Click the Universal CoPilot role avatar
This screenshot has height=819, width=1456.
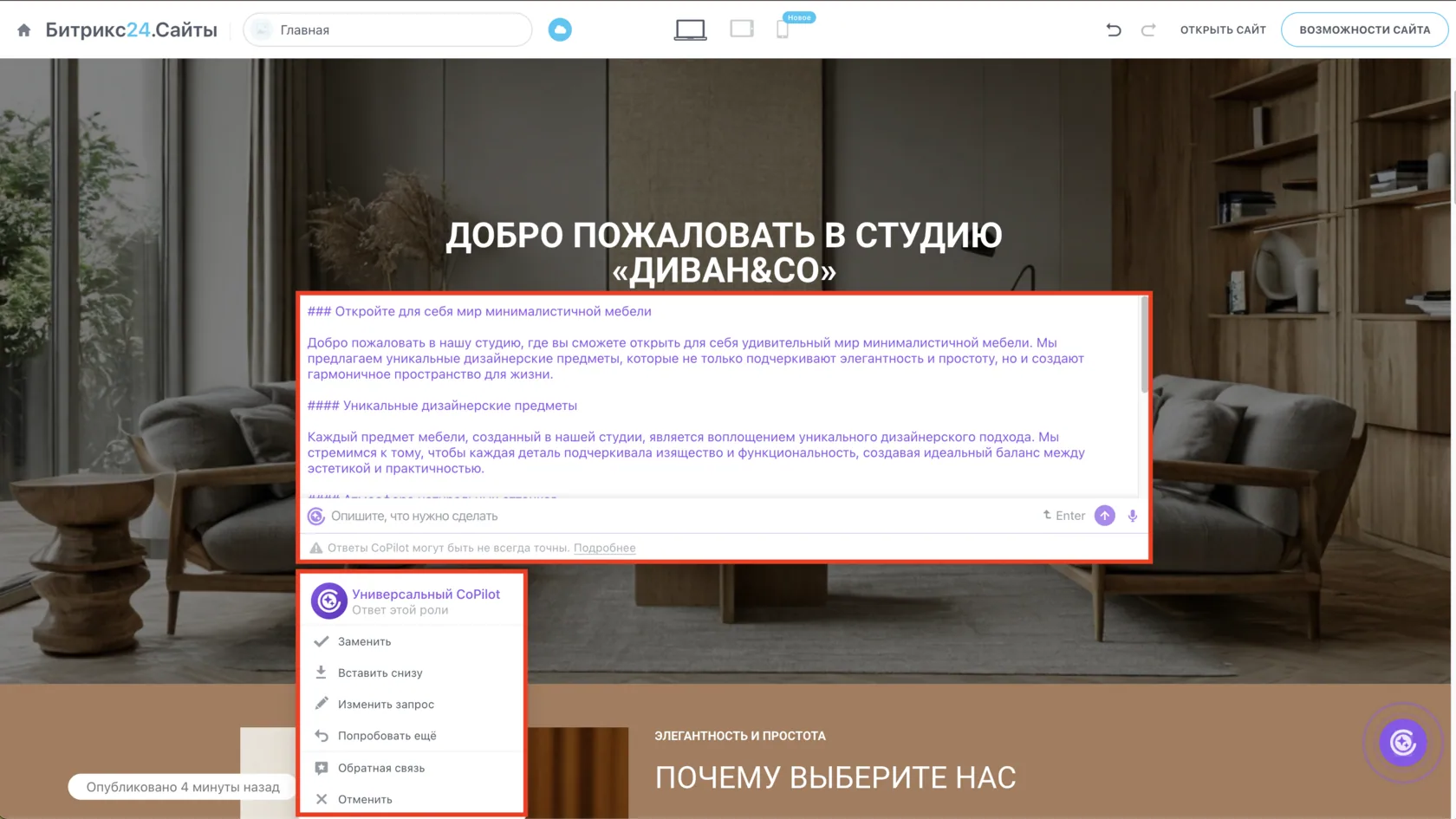[x=329, y=601]
